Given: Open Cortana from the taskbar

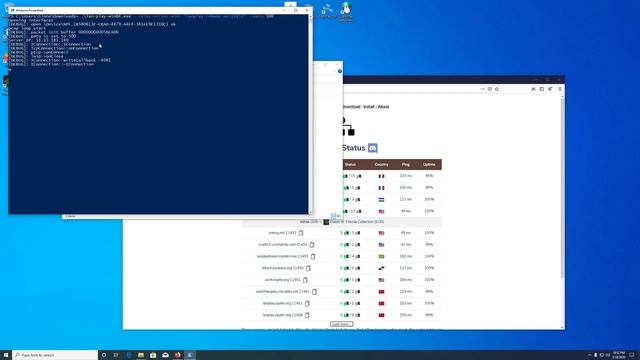Looking at the screenshot, I should 104,355.
